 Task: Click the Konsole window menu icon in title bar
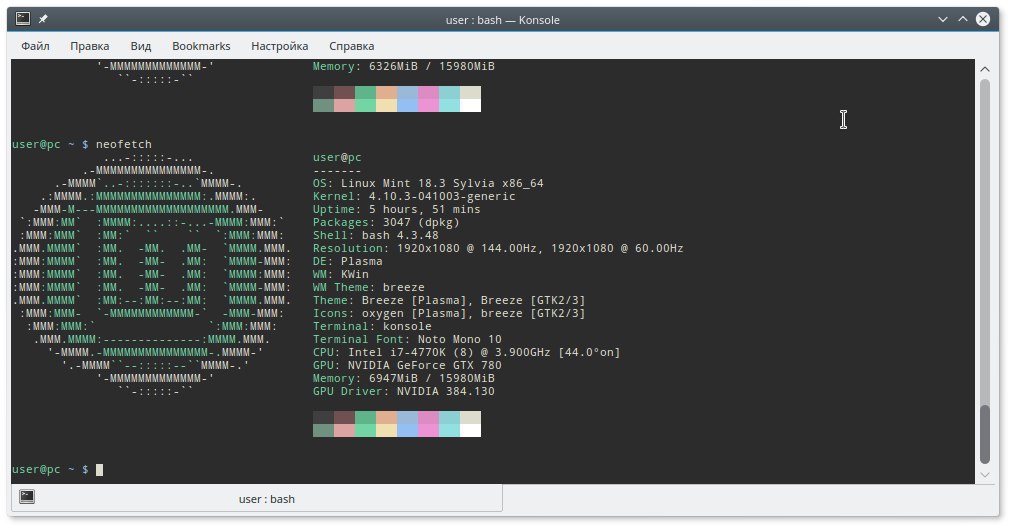click(x=23, y=19)
